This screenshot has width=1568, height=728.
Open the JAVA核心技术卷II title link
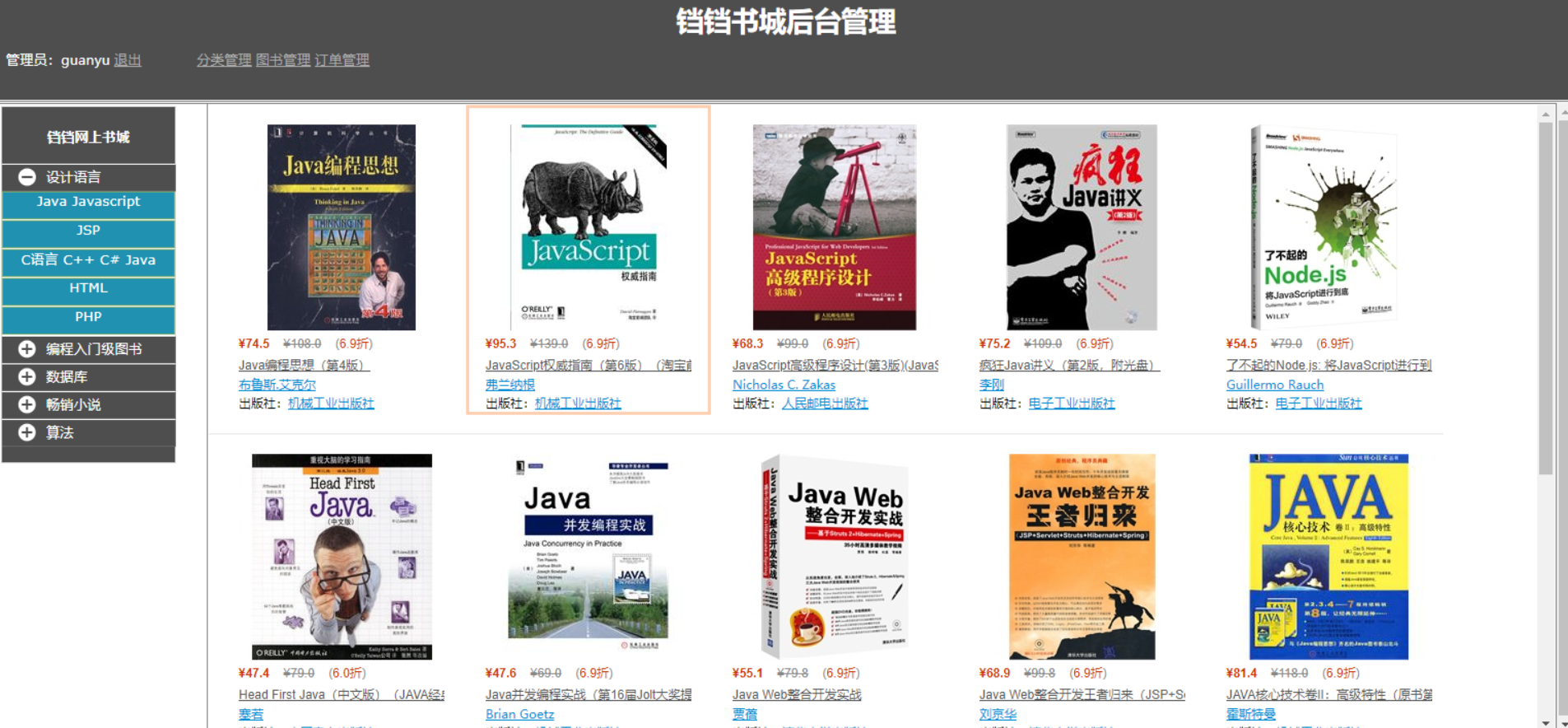click(x=1329, y=694)
